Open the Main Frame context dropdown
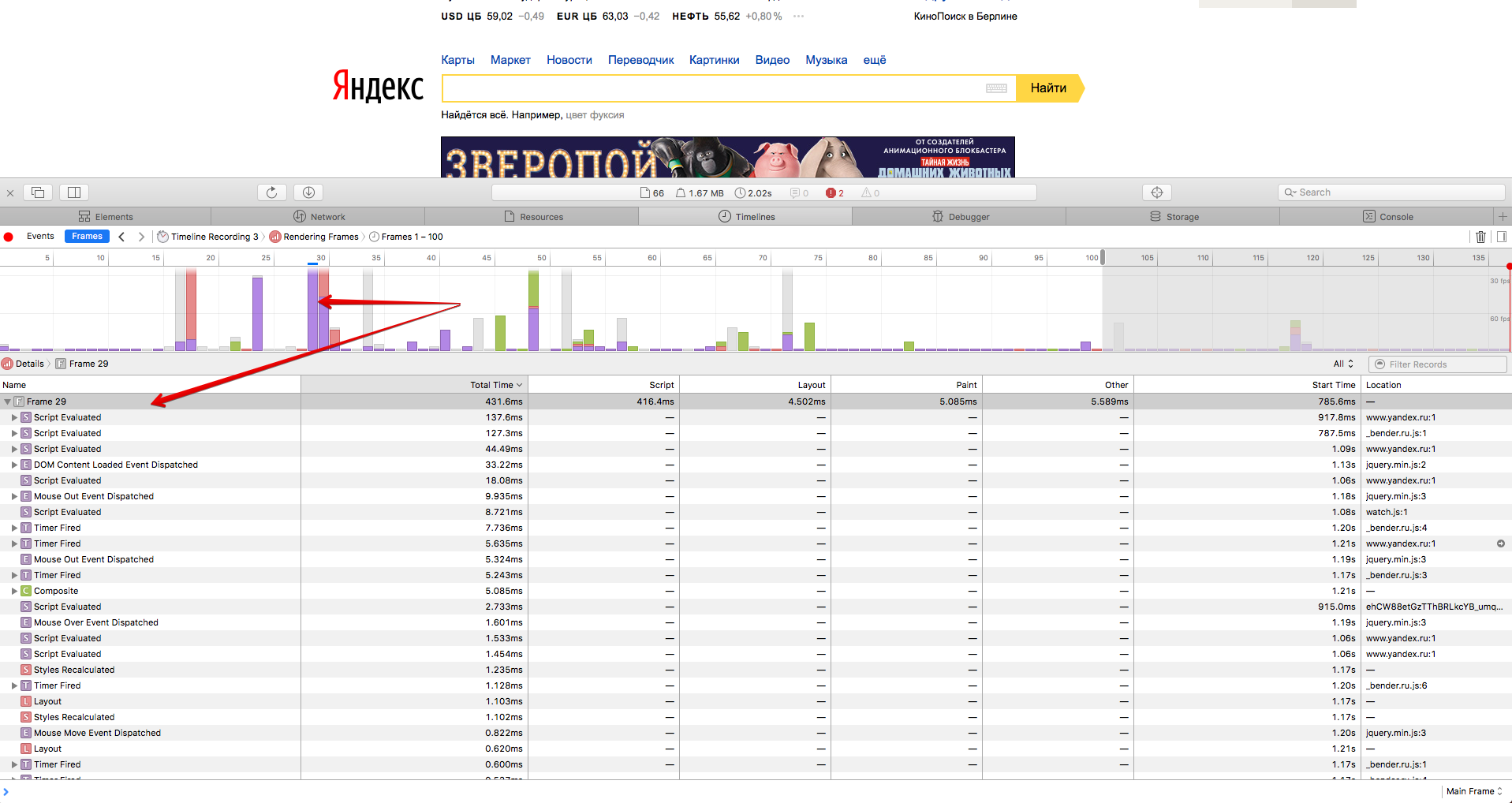 pyautogui.click(x=1474, y=791)
